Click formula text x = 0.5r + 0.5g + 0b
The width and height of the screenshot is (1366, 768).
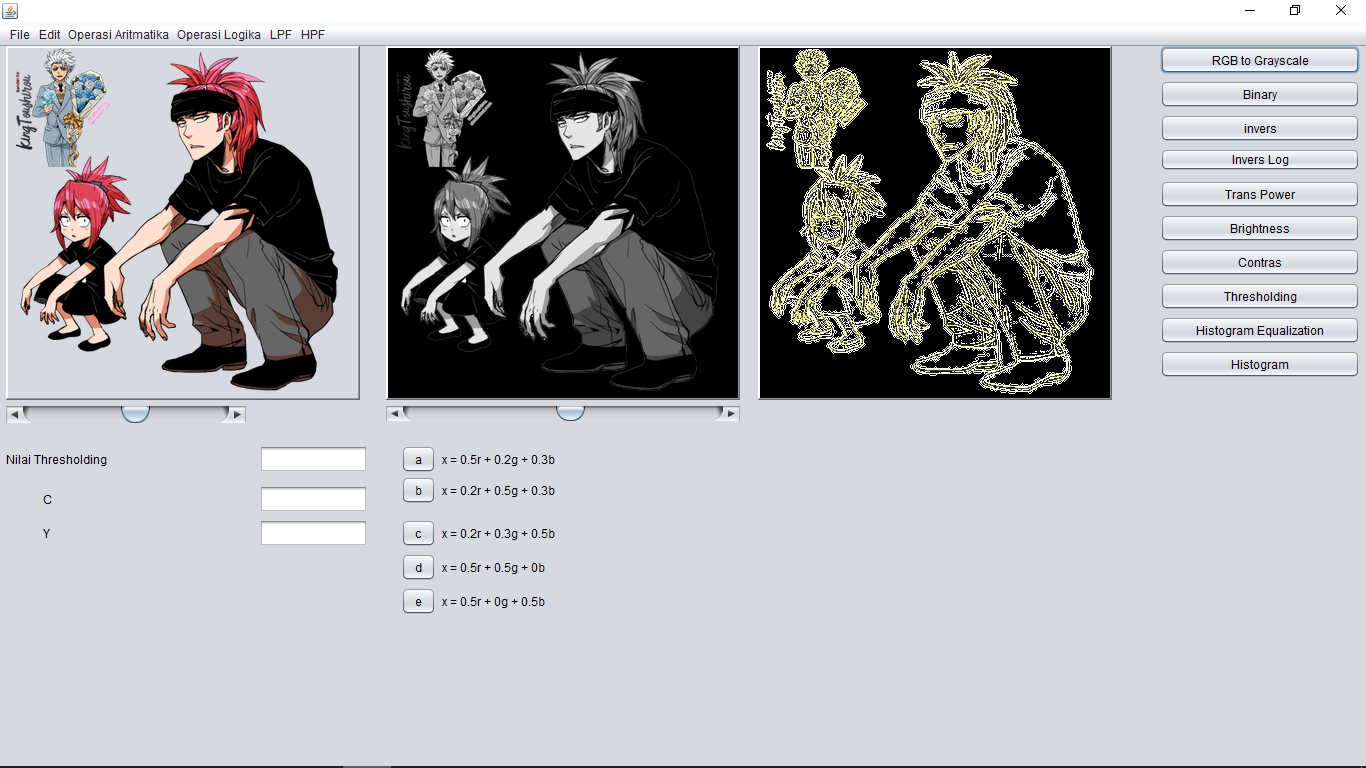493,568
